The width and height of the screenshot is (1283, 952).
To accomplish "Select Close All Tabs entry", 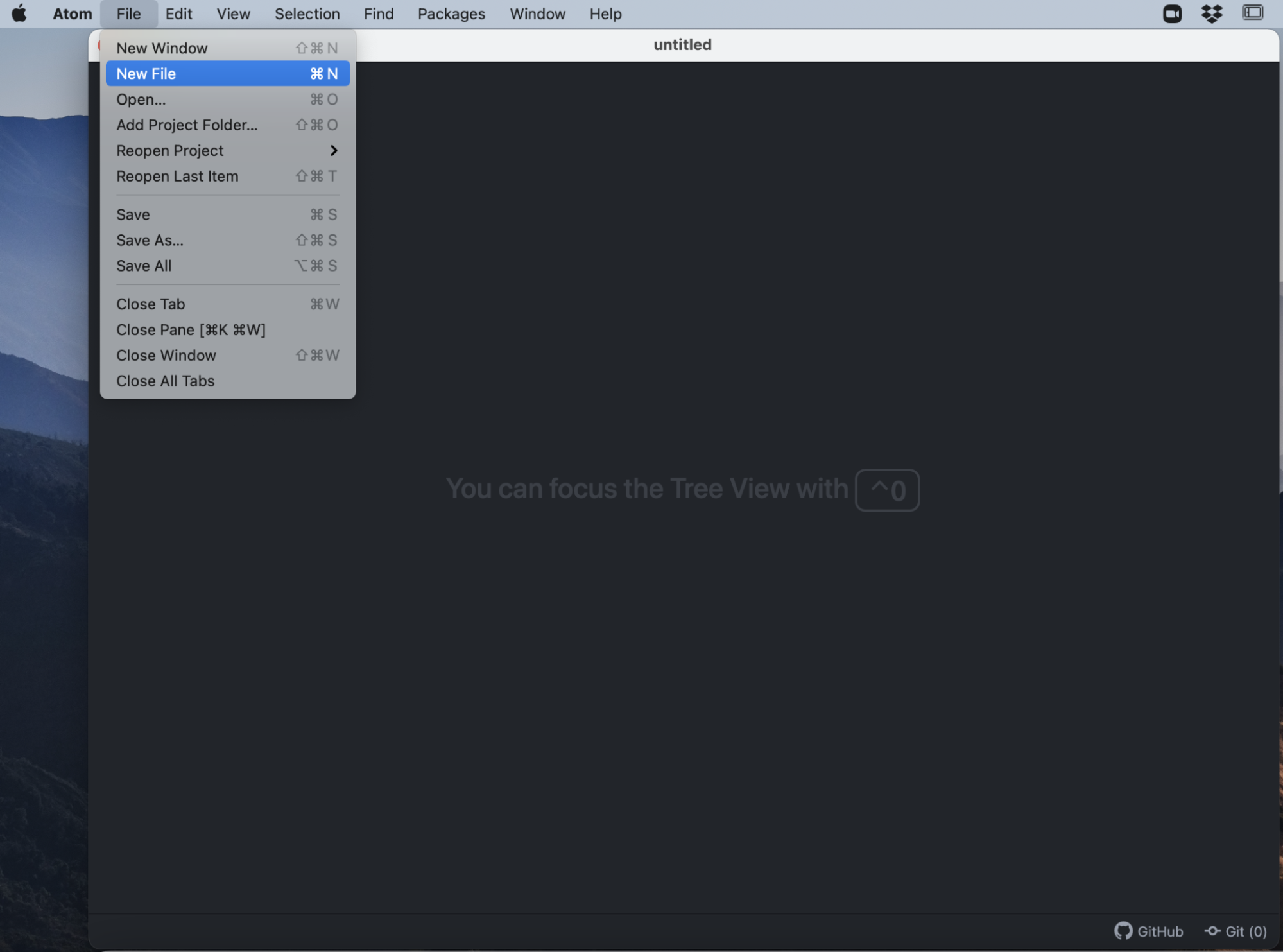I will (x=227, y=381).
